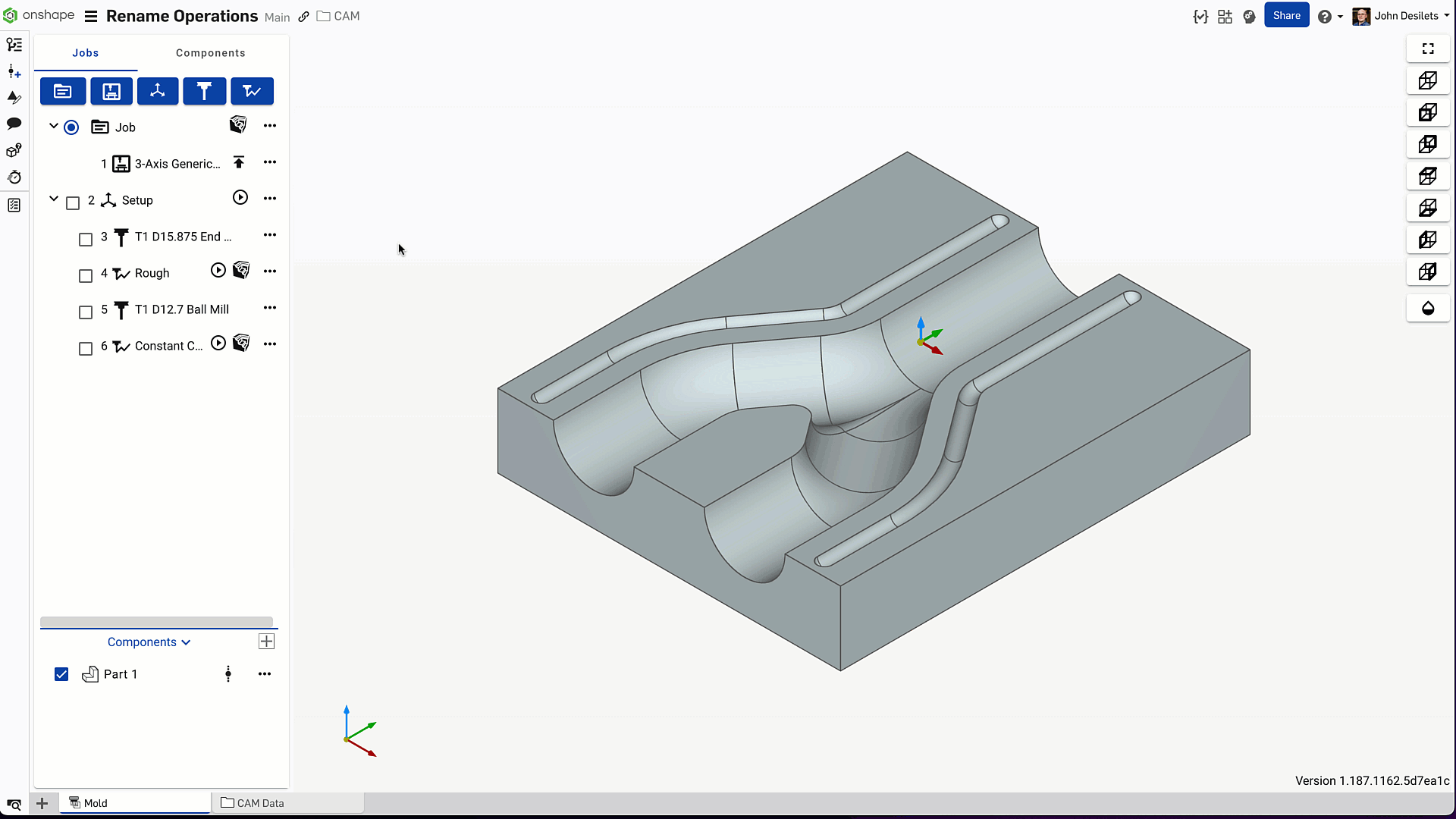
Task: Click stock simulation icon on Constant C row
Action: pos(241,344)
